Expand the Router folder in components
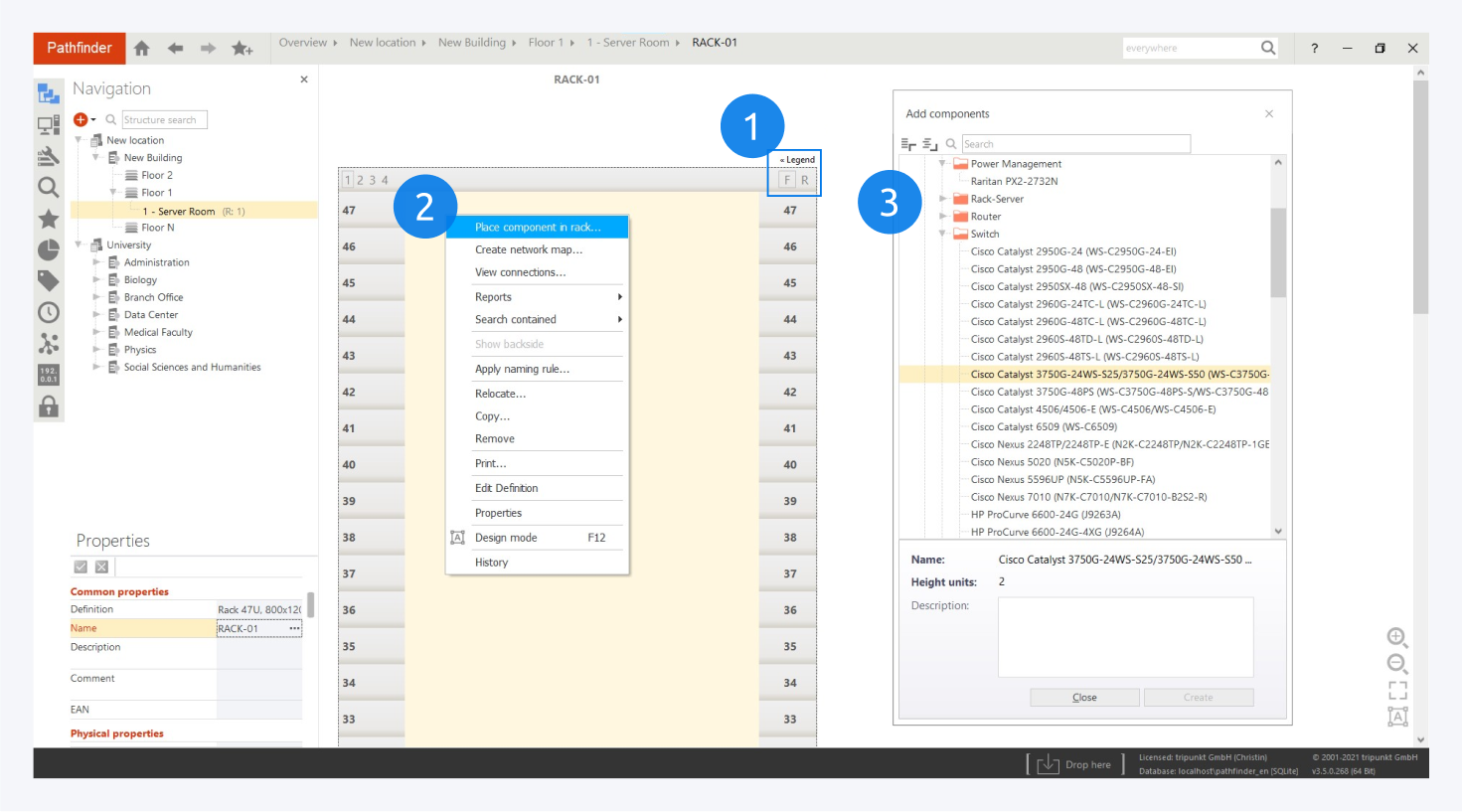 943,217
